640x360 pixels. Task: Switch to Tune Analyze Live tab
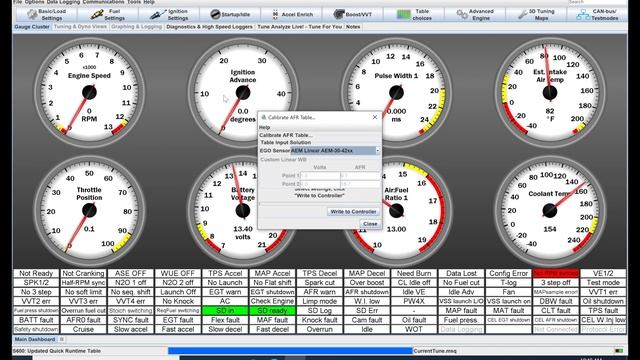(x=300, y=27)
